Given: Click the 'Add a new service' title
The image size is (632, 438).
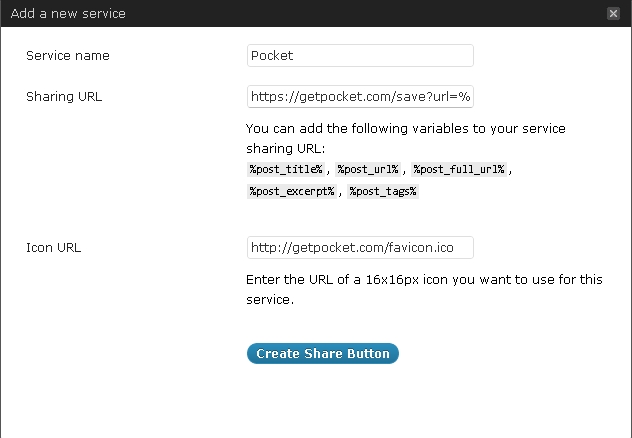Looking at the screenshot, I should [68, 13].
